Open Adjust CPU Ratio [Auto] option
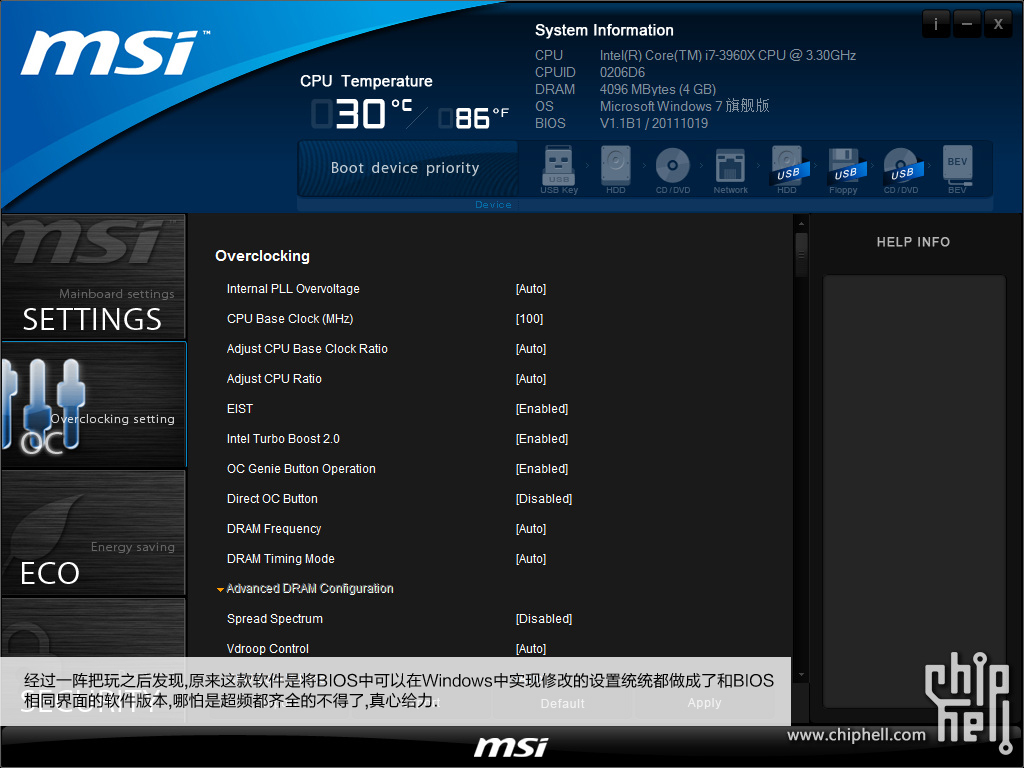This screenshot has height=768, width=1024. coord(530,379)
